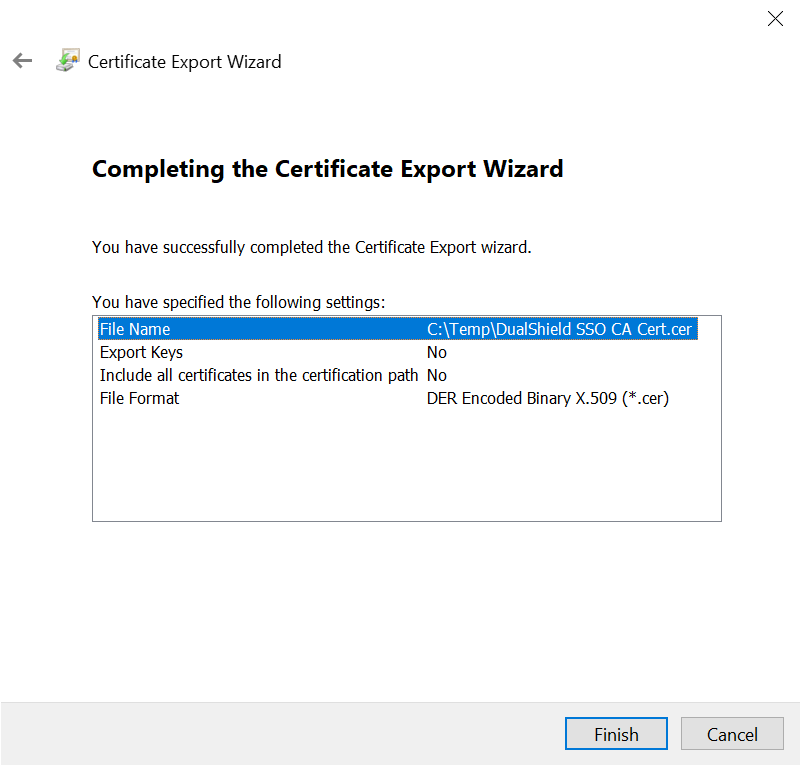Close the wizard using the X button
801x766 pixels.
775,19
